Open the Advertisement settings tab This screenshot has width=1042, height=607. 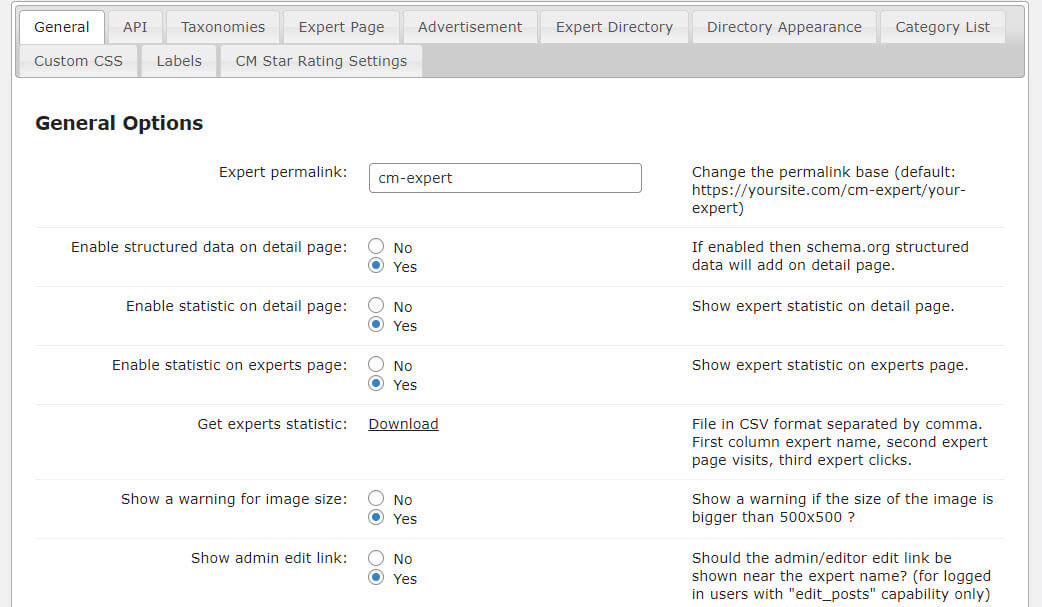469,28
